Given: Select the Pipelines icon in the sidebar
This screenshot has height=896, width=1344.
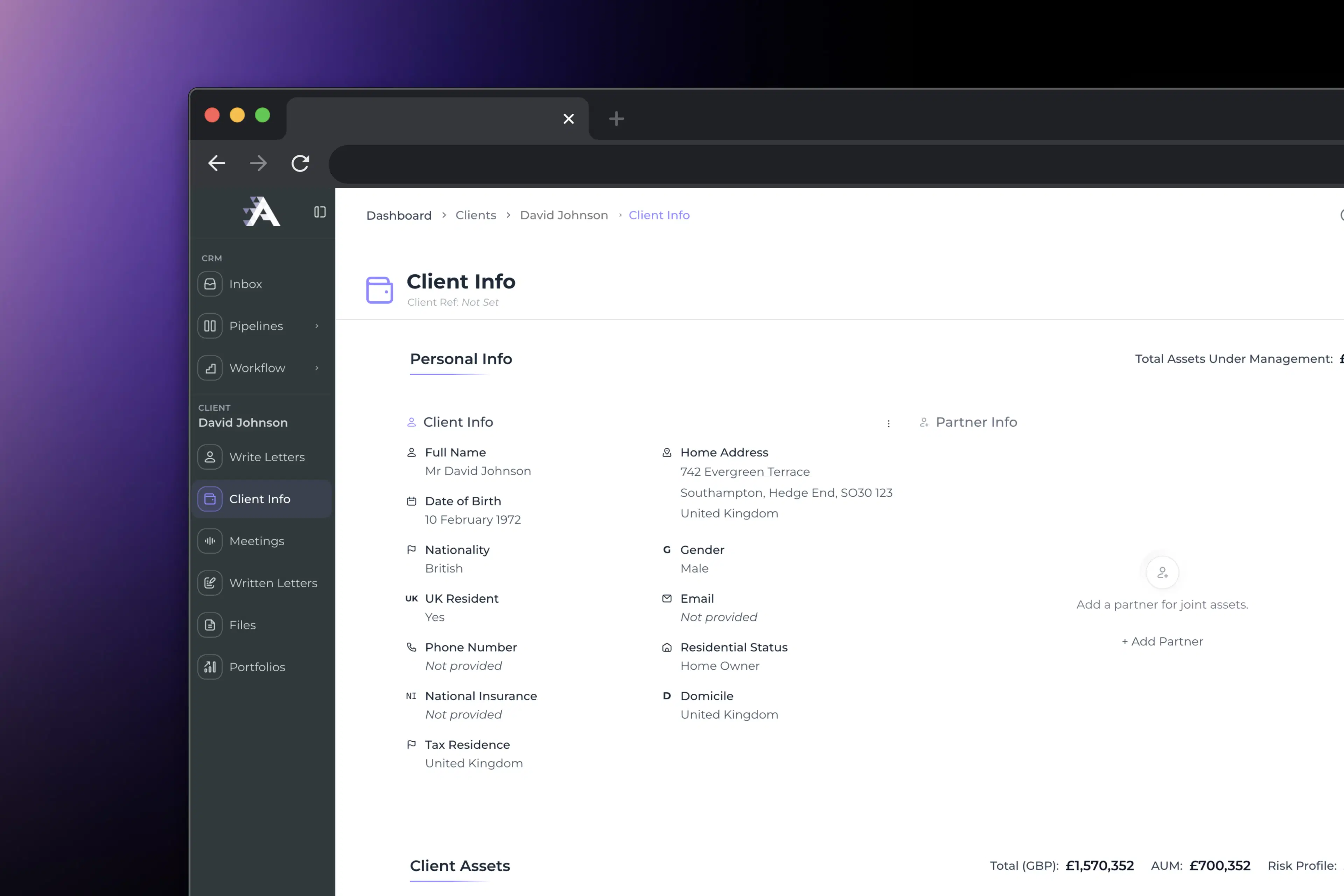Looking at the screenshot, I should click(210, 326).
